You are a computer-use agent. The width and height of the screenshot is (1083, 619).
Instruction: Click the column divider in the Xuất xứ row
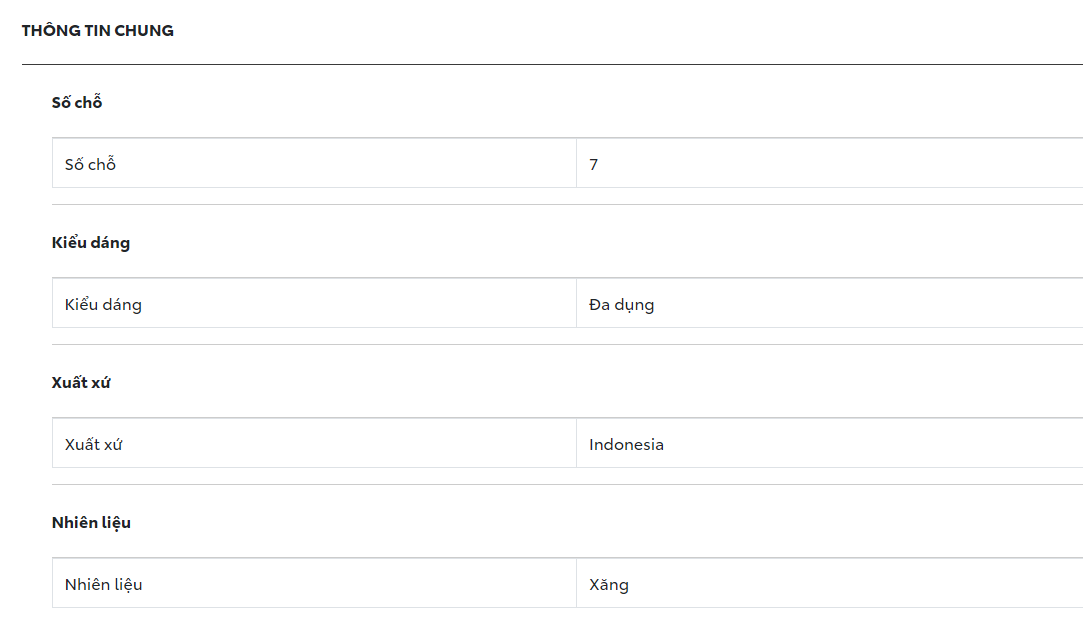[576, 443]
